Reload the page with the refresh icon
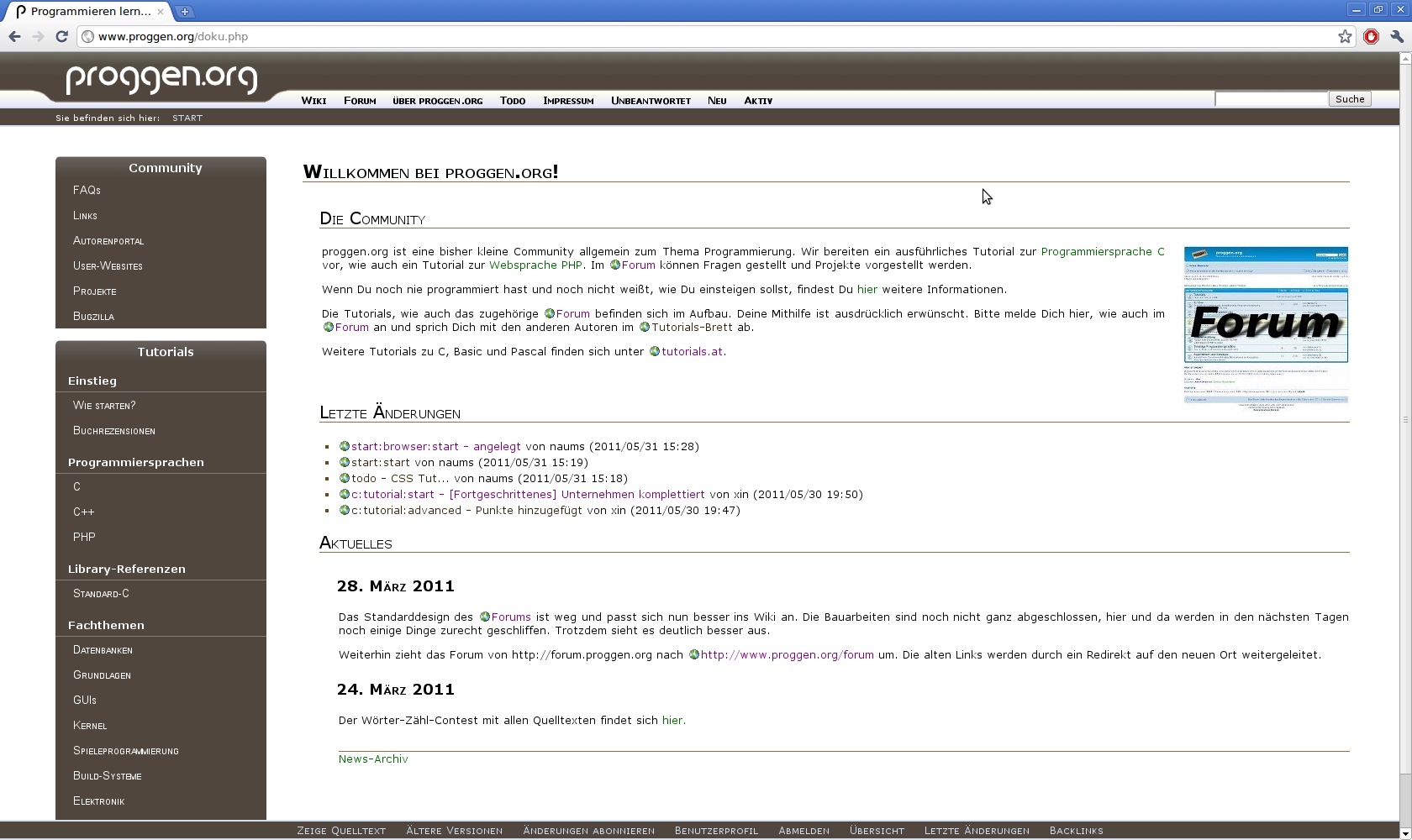Viewport: 1412px width, 840px height. (x=61, y=36)
